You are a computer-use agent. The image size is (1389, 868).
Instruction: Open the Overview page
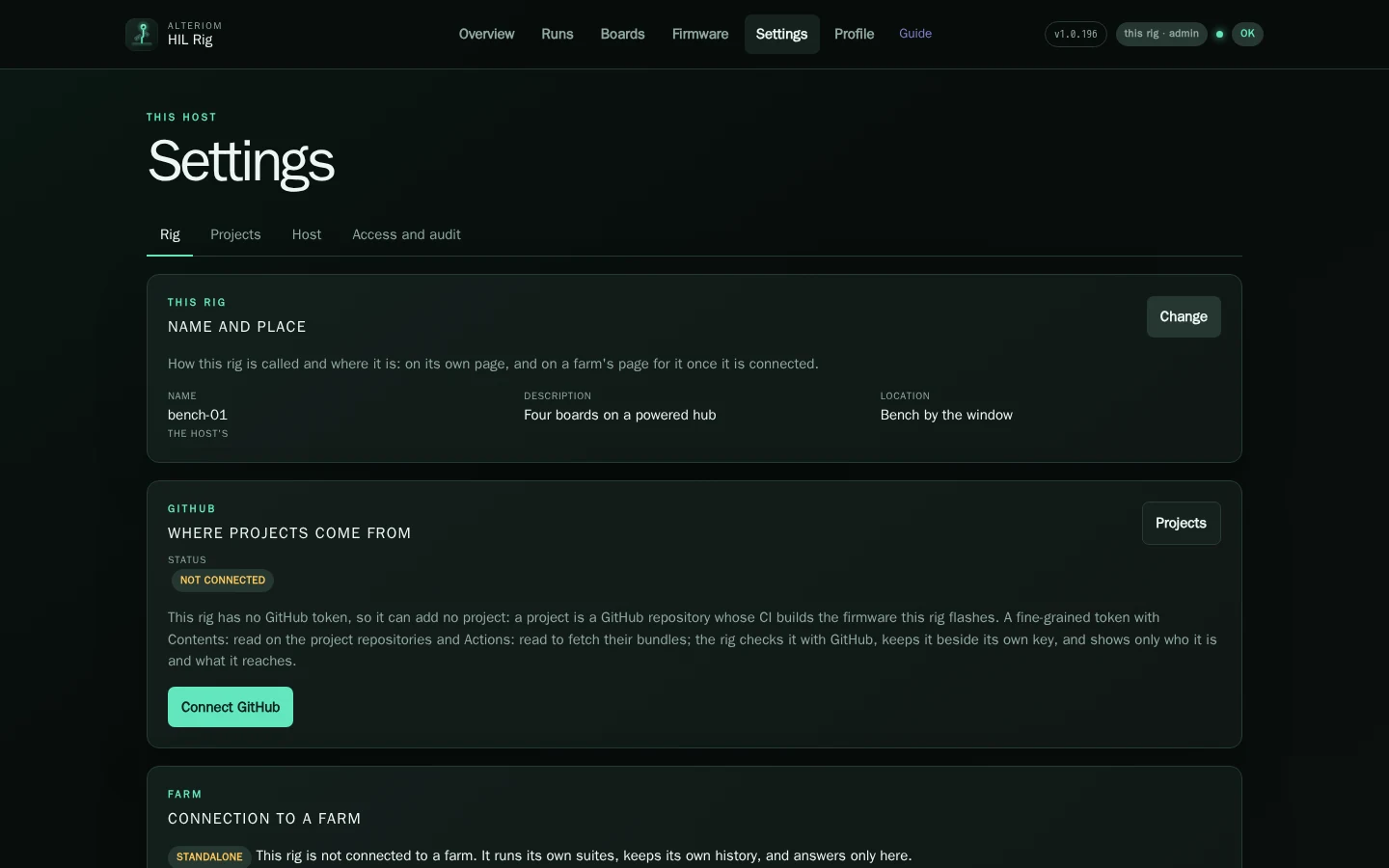(x=486, y=34)
